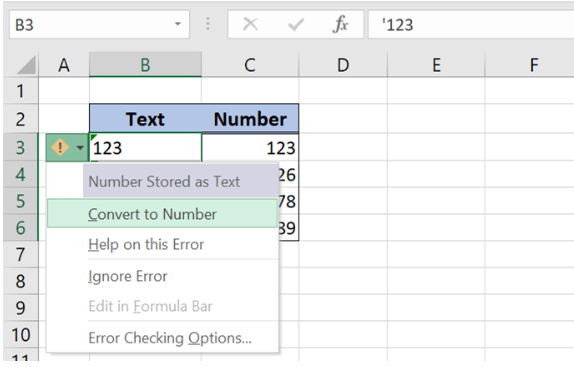Click the Number header cell
Screen dimensions: 574x367
(x=250, y=119)
